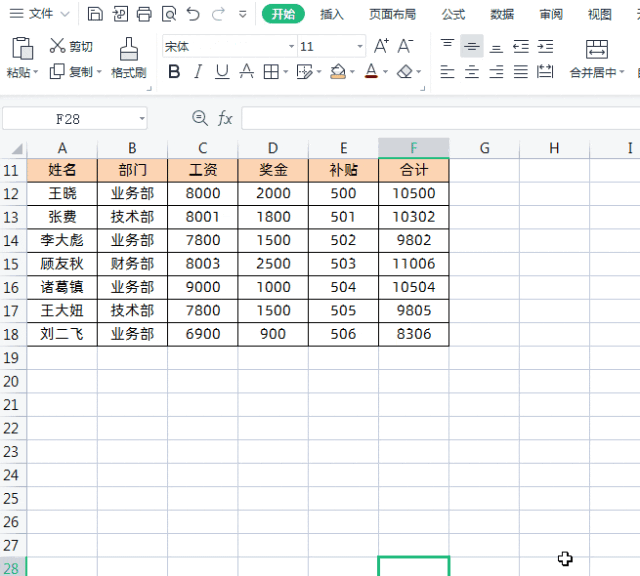Image resolution: width=640 pixels, height=576 pixels.
Task: Click the Copy (复制) button
Action: point(71,72)
